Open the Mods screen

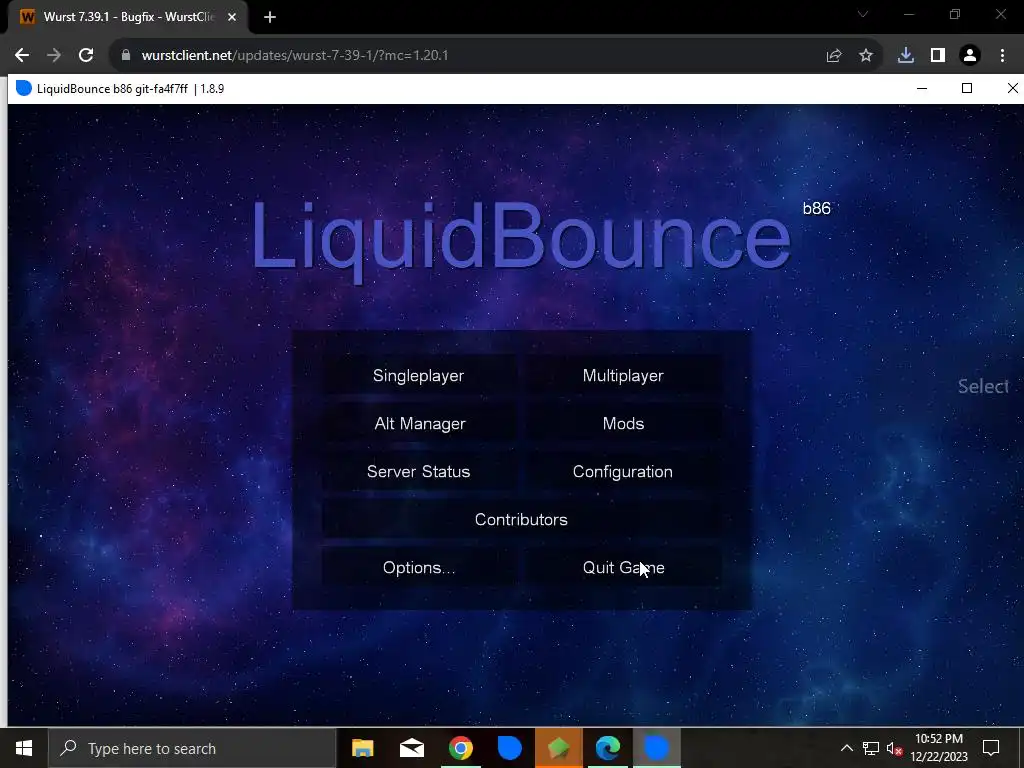click(623, 423)
